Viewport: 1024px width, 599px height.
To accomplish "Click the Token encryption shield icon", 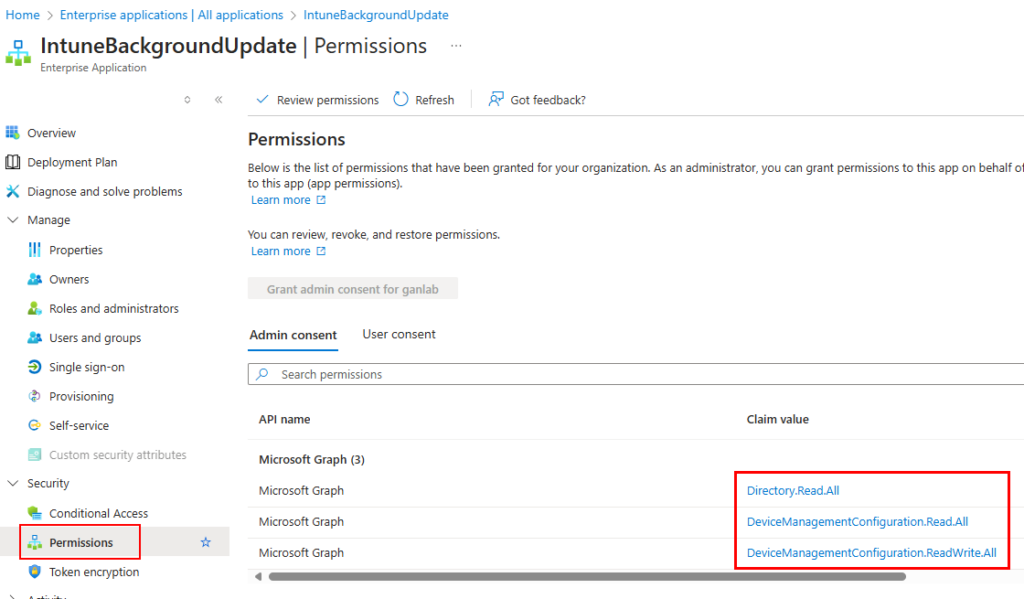I will coord(35,572).
